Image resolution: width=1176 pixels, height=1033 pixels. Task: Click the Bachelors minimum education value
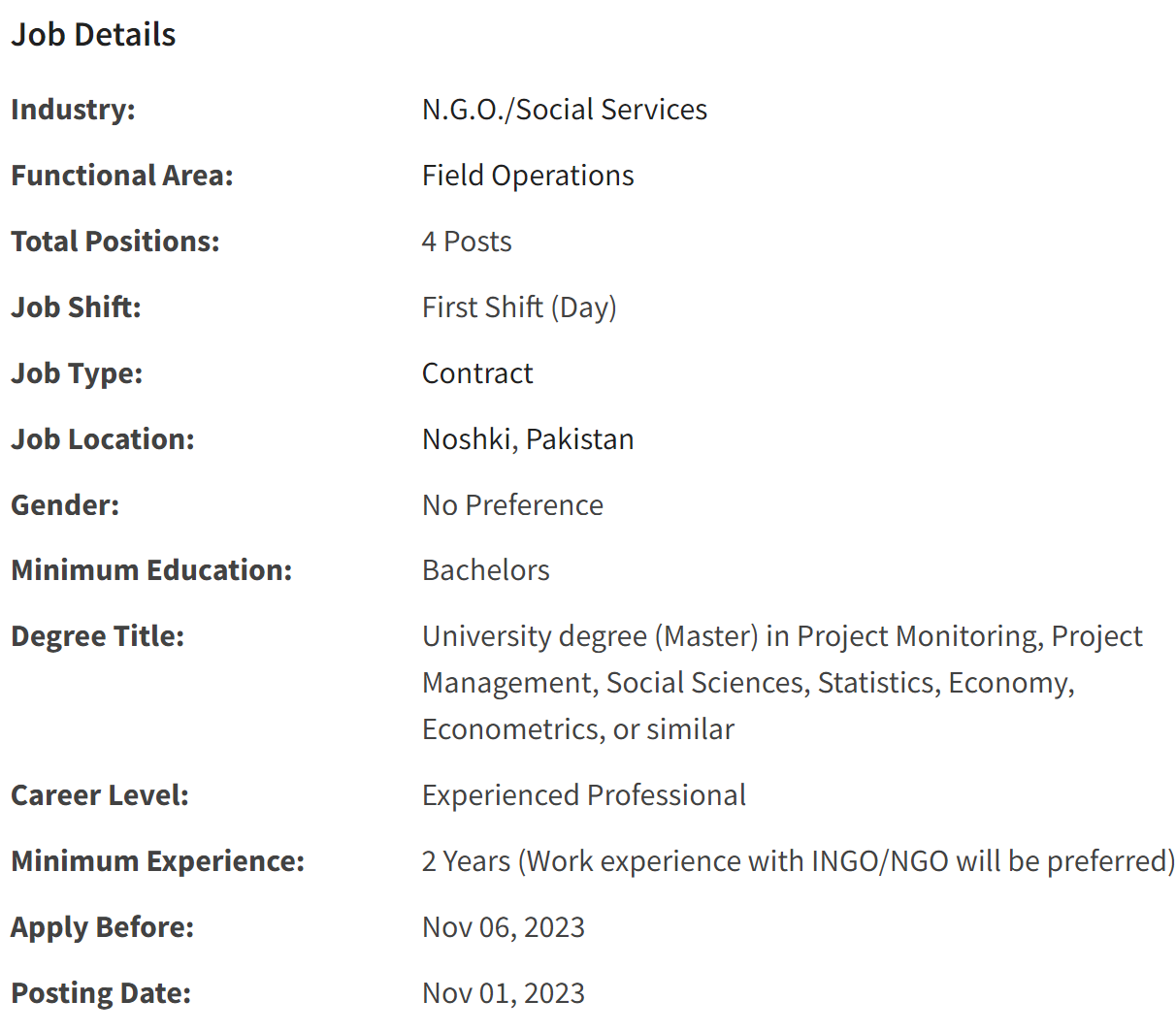(486, 570)
